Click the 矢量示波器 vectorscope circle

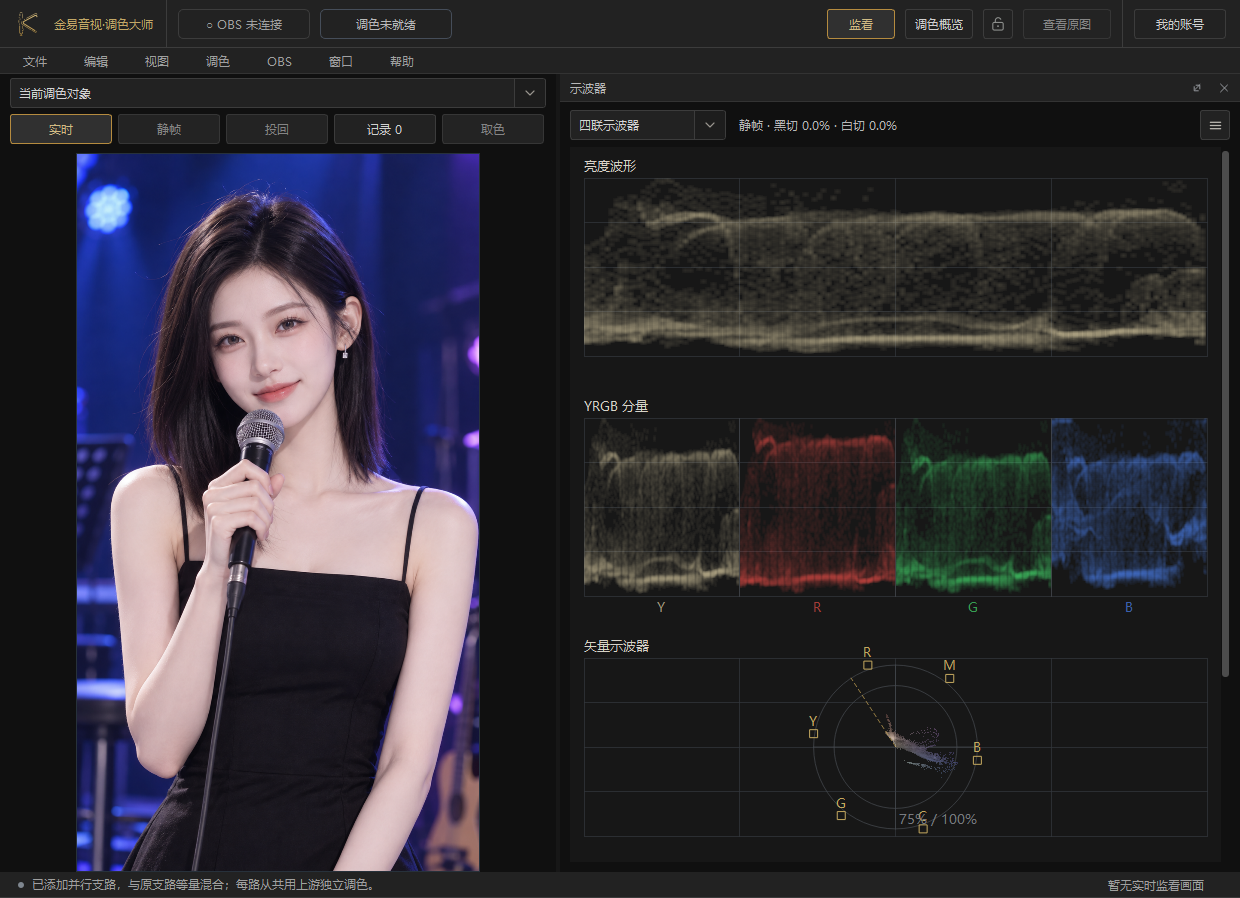895,747
